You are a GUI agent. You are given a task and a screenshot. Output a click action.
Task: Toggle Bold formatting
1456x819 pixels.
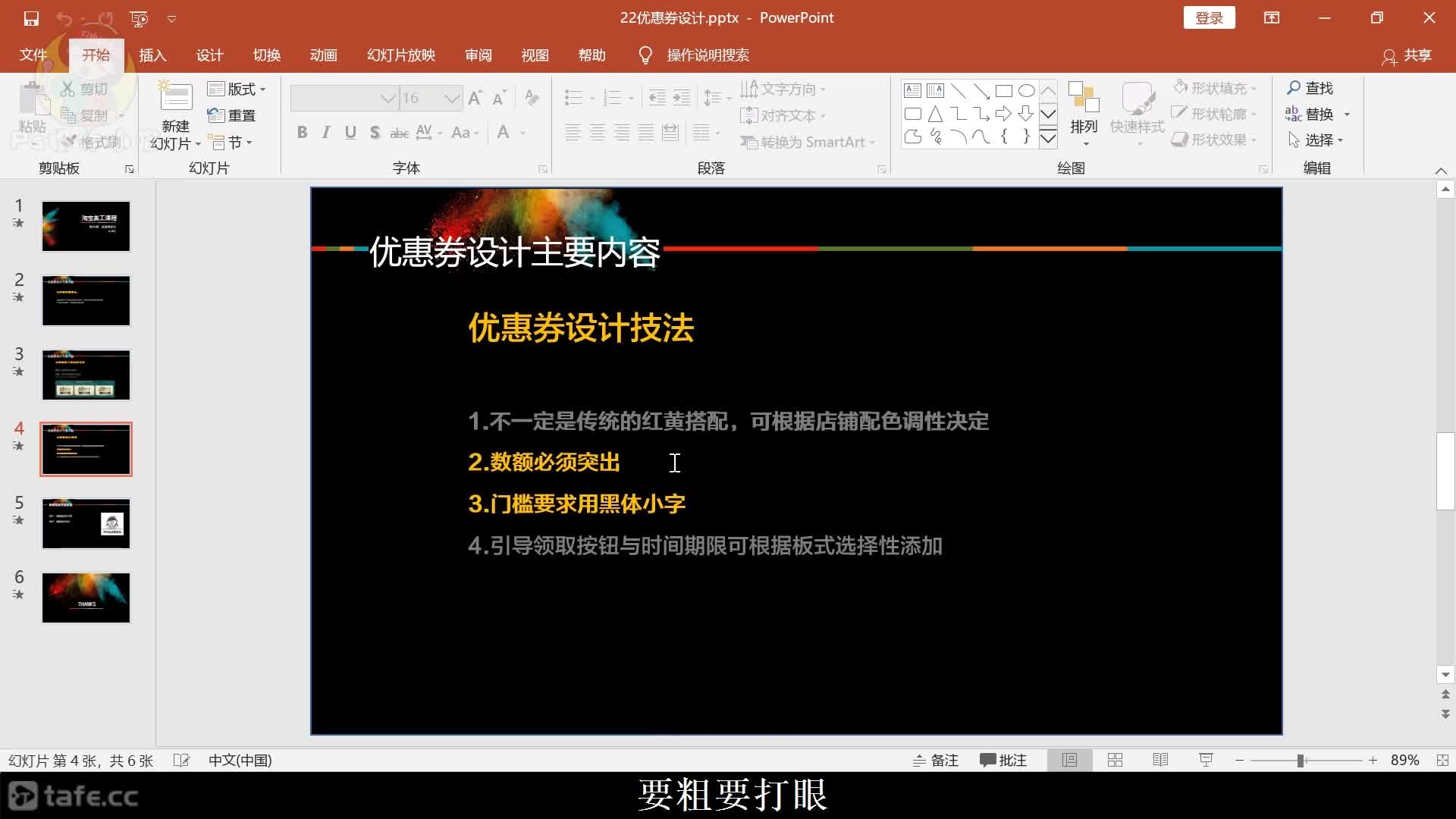[302, 133]
